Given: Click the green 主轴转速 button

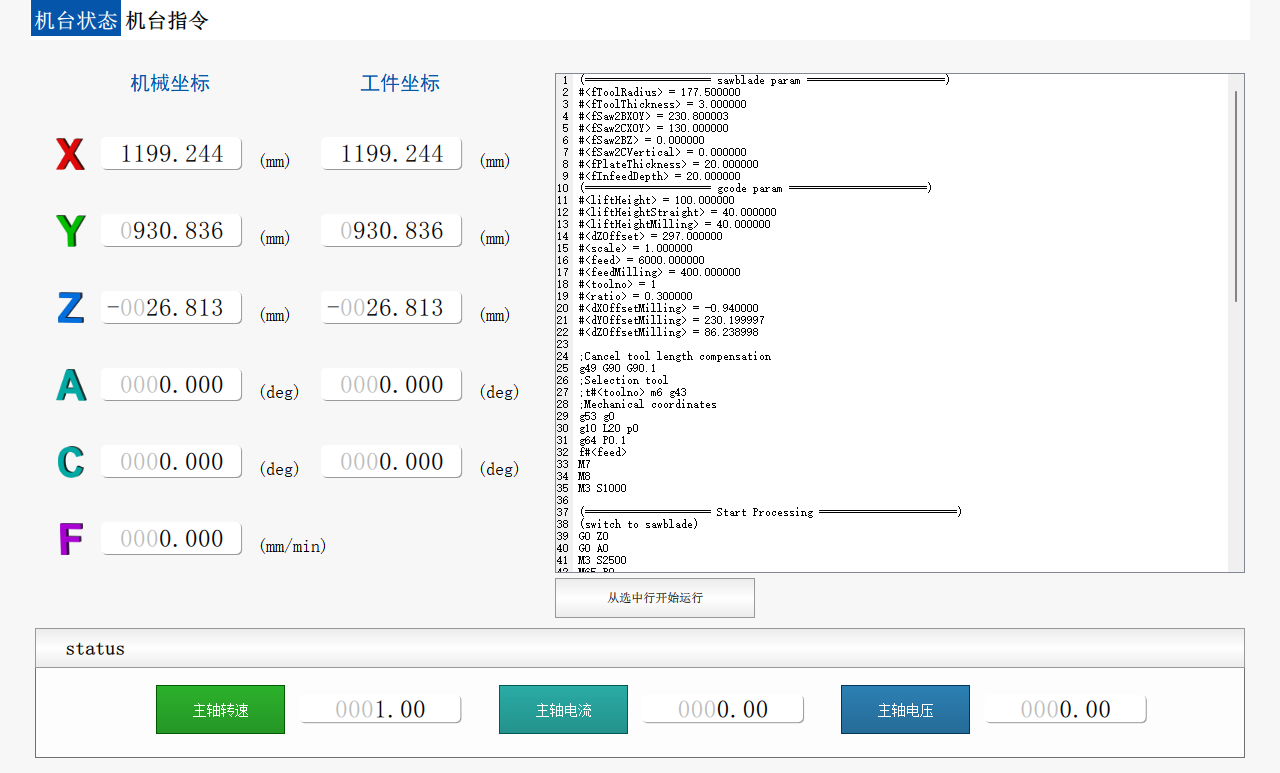Looking at the screenshot, I should tap(220, 710).
